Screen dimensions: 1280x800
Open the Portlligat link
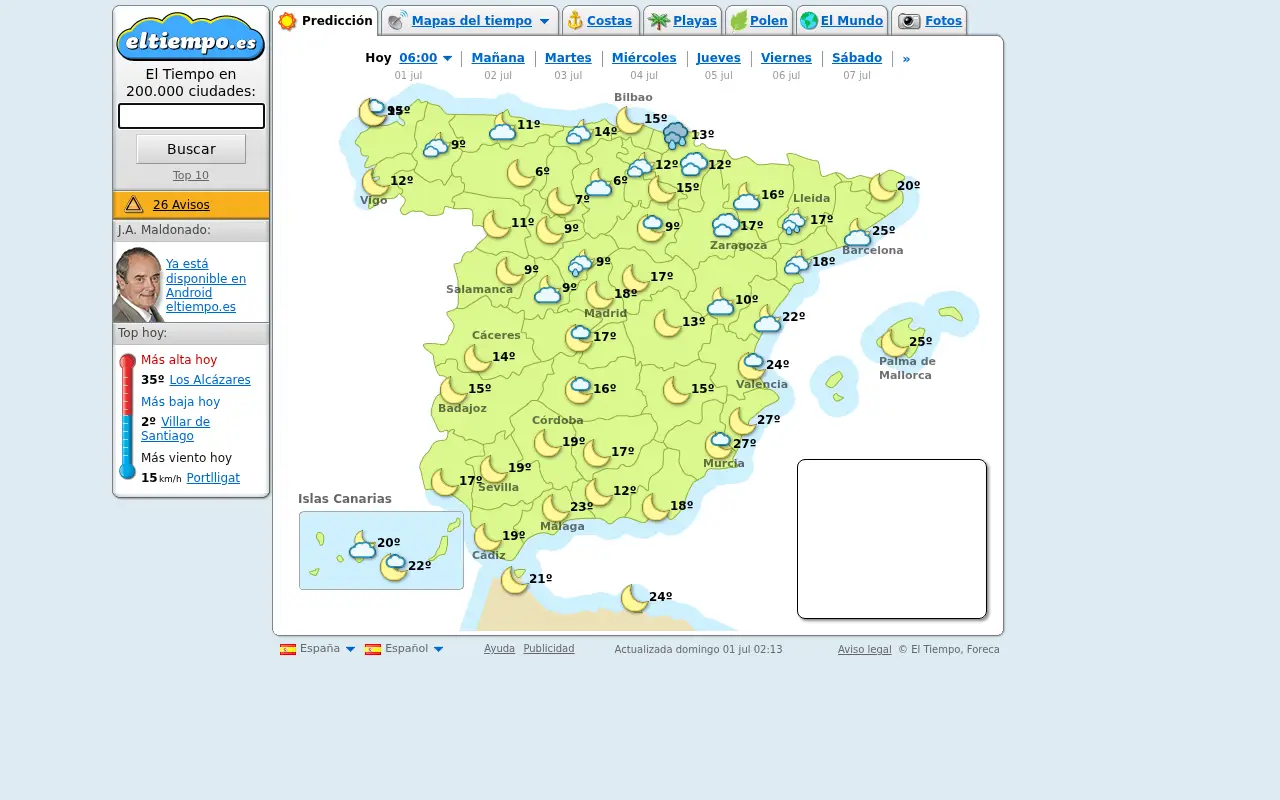pos(213,478)
